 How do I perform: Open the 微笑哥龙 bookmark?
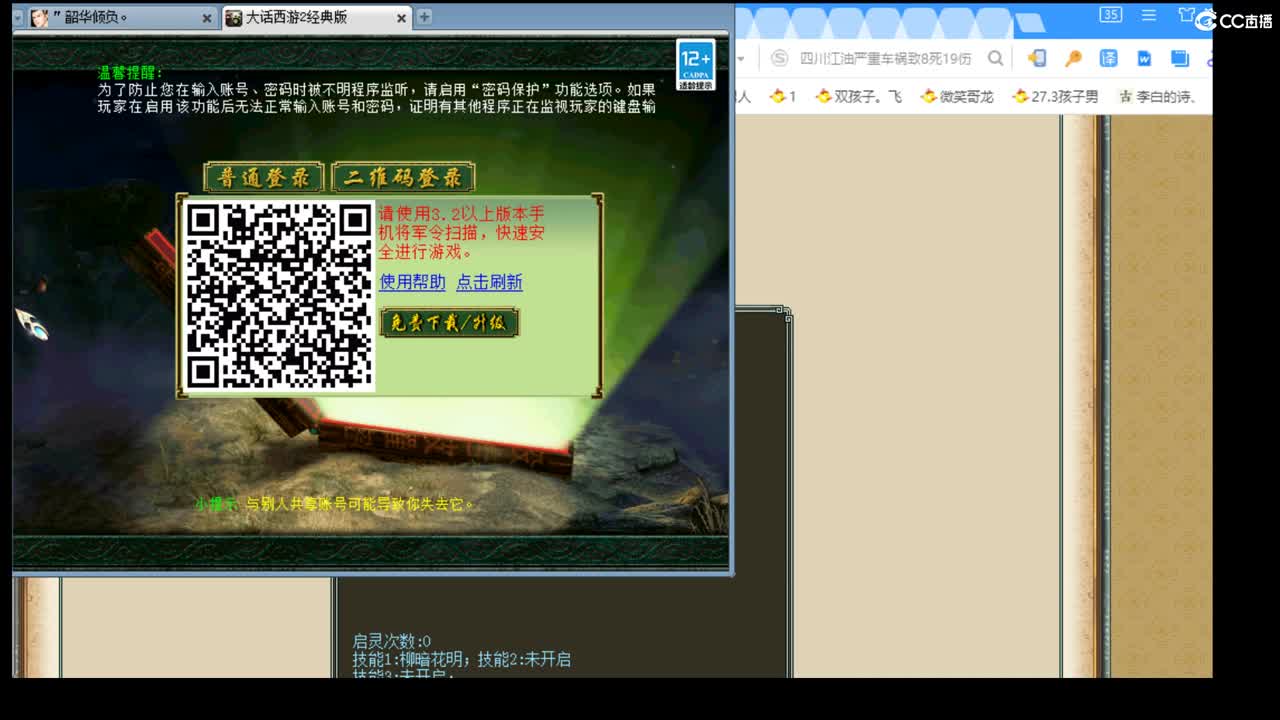click(x=957, y=97)
